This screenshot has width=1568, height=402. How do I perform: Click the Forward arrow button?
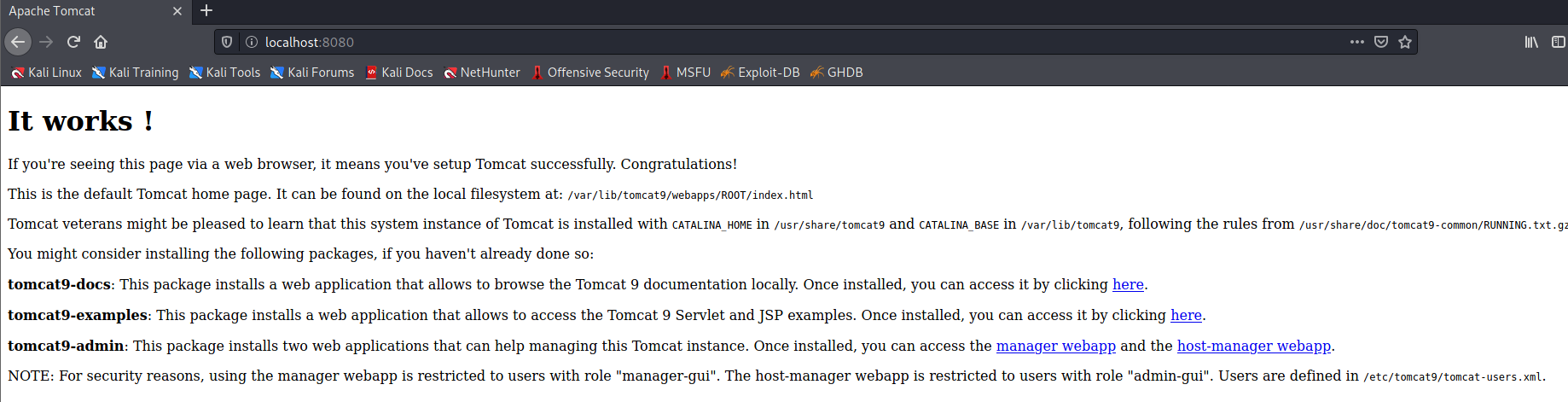pyautogui.click(x=46, y=42)
